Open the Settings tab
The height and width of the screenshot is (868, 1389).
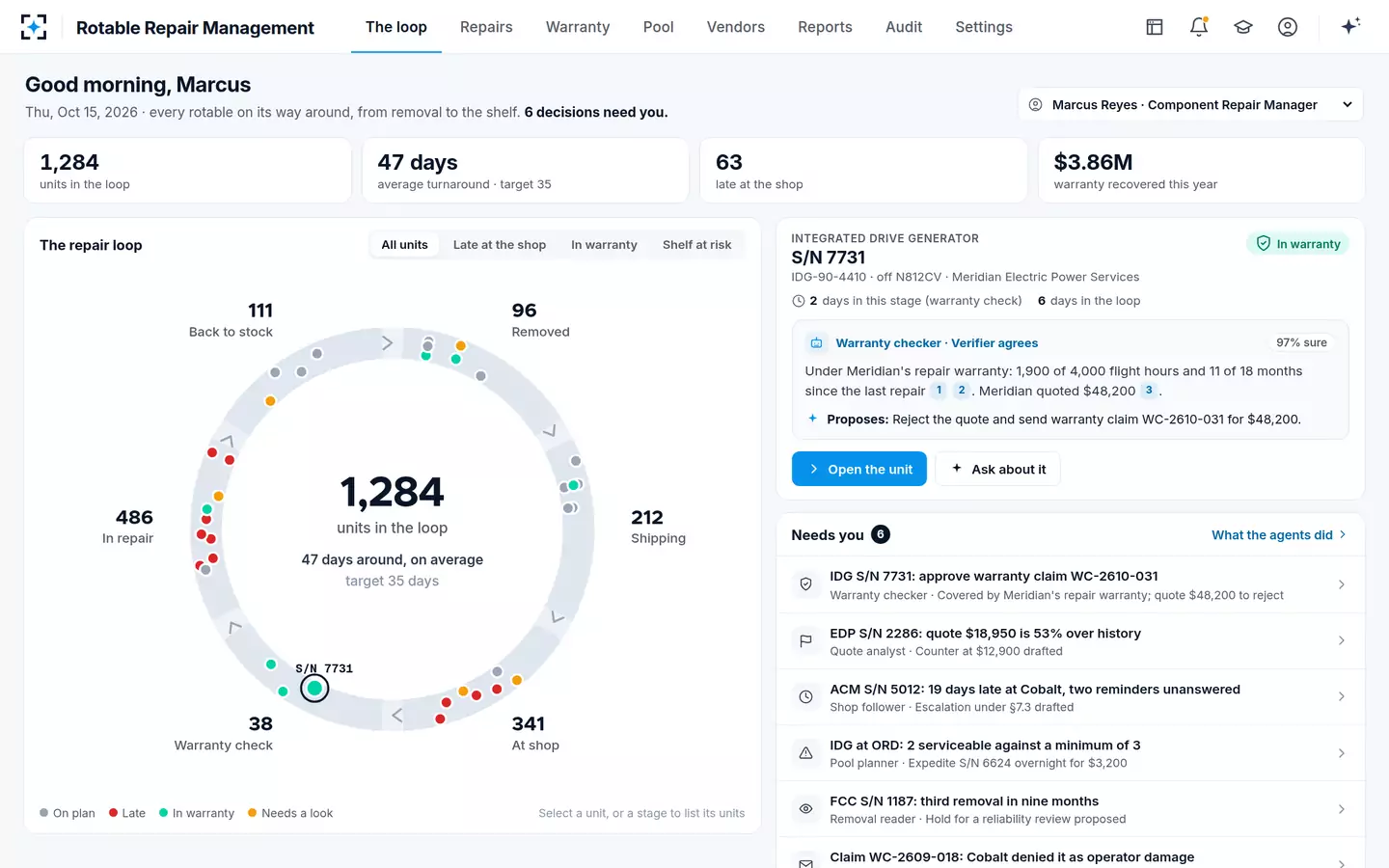[984, 27]
